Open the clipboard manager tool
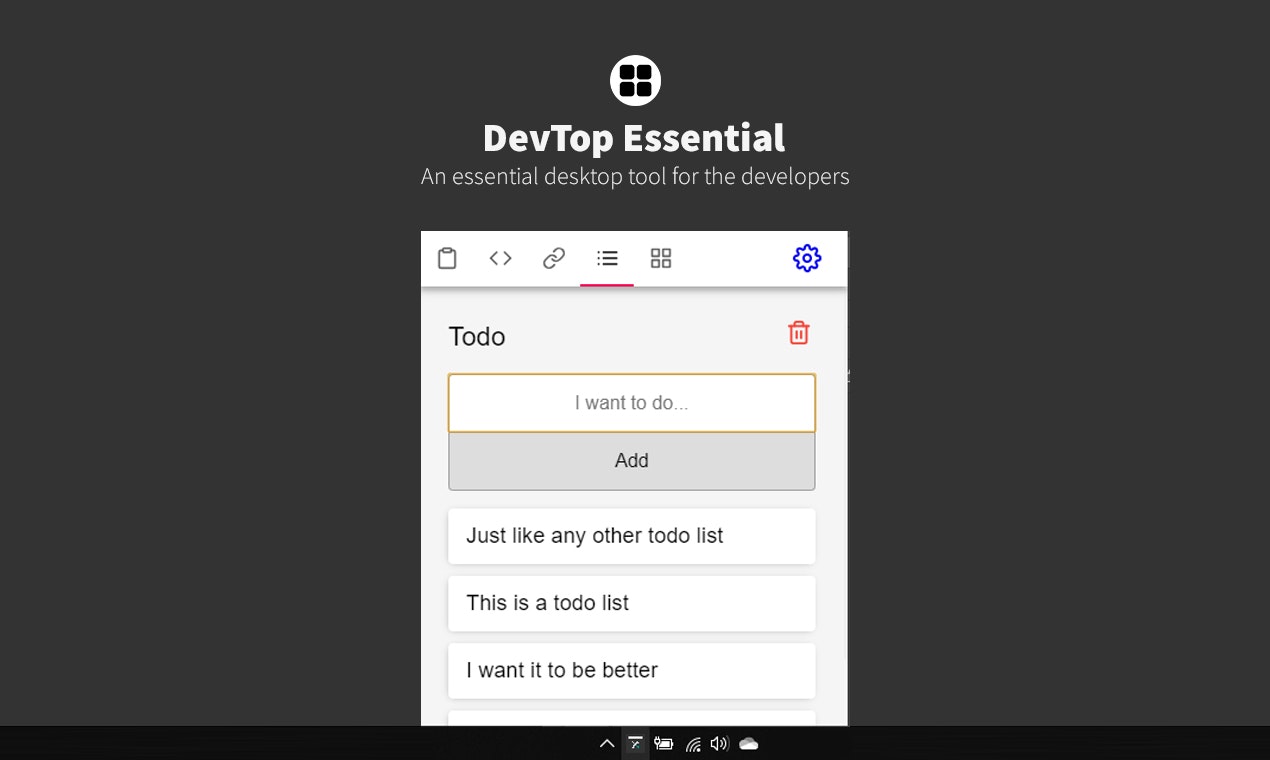The width and height of the screenshot is (1270, 760). (x=447, y=257)
